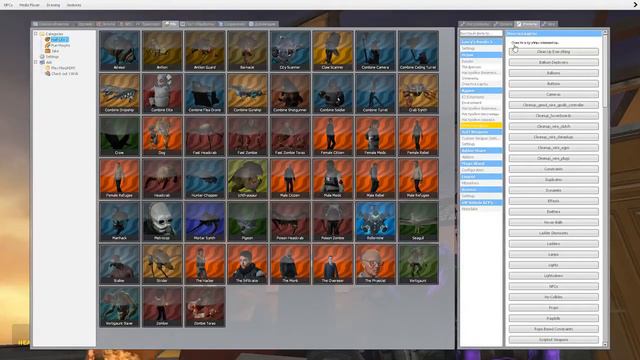Spawn the Zombie Torso NPC

(x=205, y=307)
